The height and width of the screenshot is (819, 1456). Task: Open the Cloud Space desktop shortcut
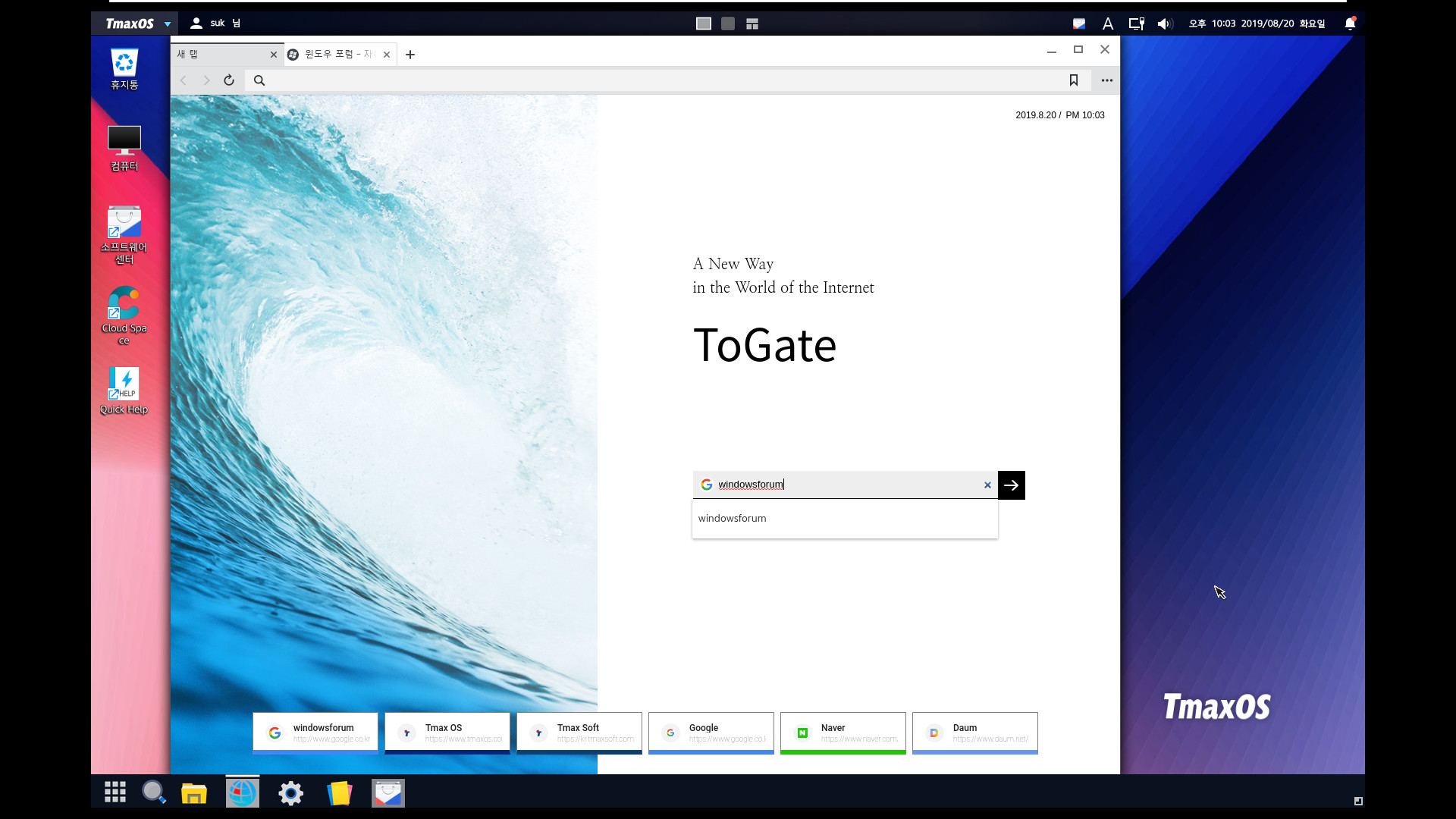point(124,315)
